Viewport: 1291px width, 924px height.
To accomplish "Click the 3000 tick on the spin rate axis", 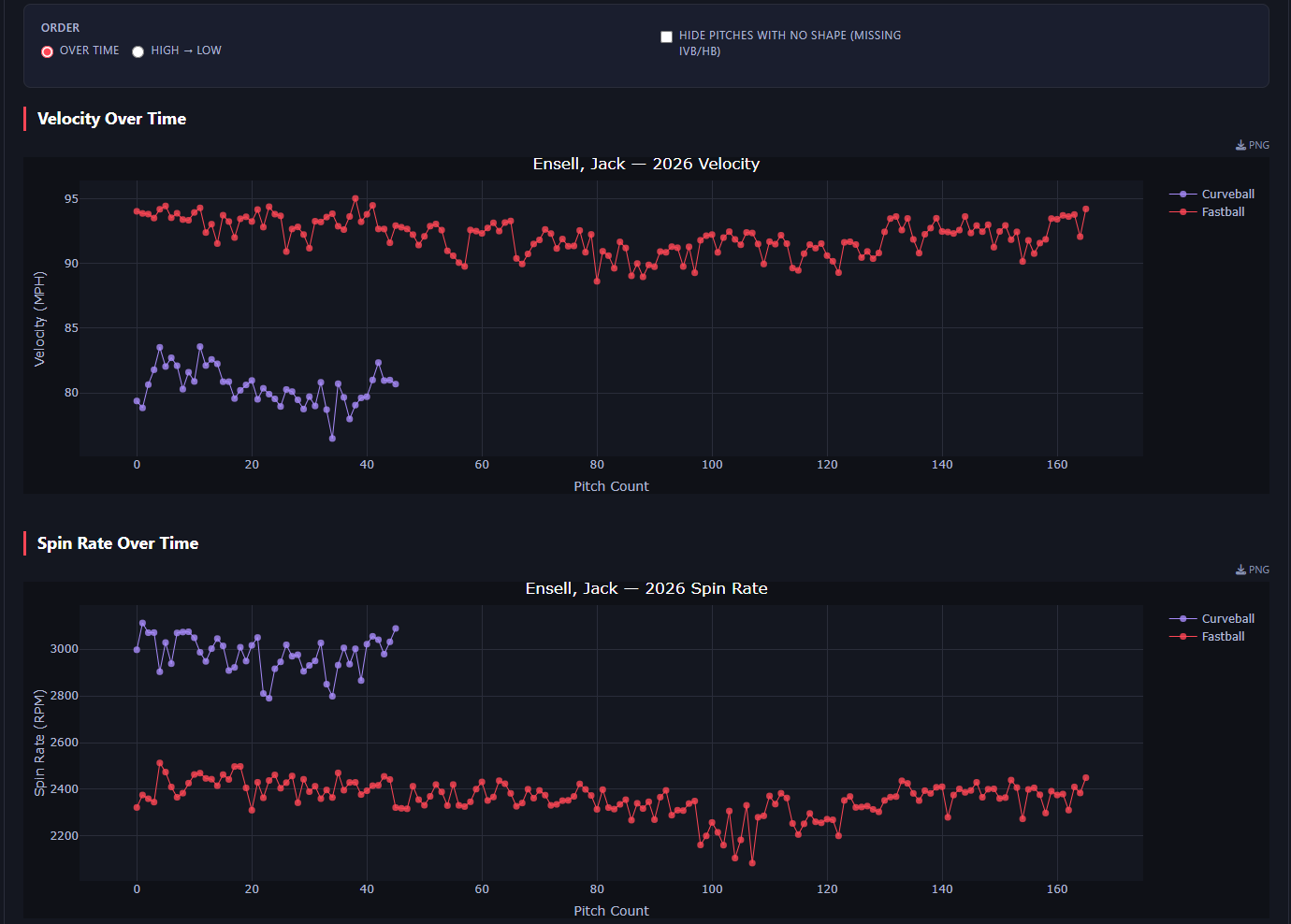I will coord(65,649).
